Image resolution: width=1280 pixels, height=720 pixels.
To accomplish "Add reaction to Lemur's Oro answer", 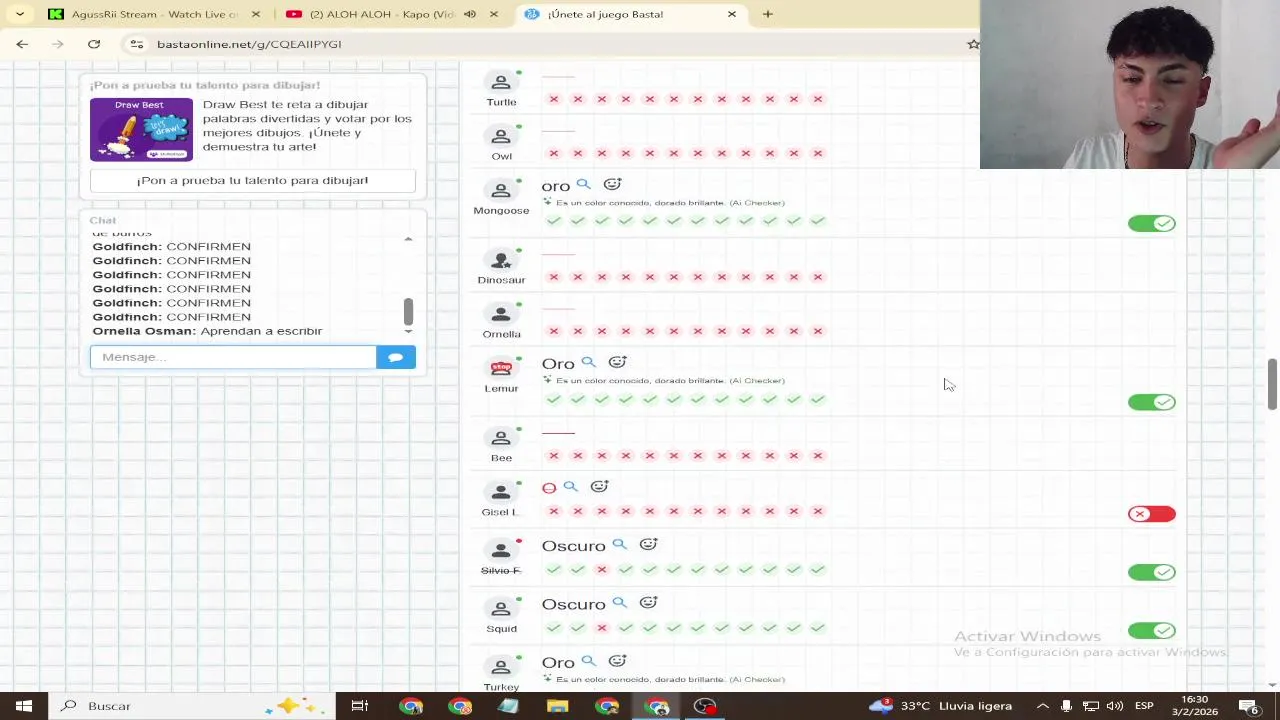I will (x=618, y=363).
